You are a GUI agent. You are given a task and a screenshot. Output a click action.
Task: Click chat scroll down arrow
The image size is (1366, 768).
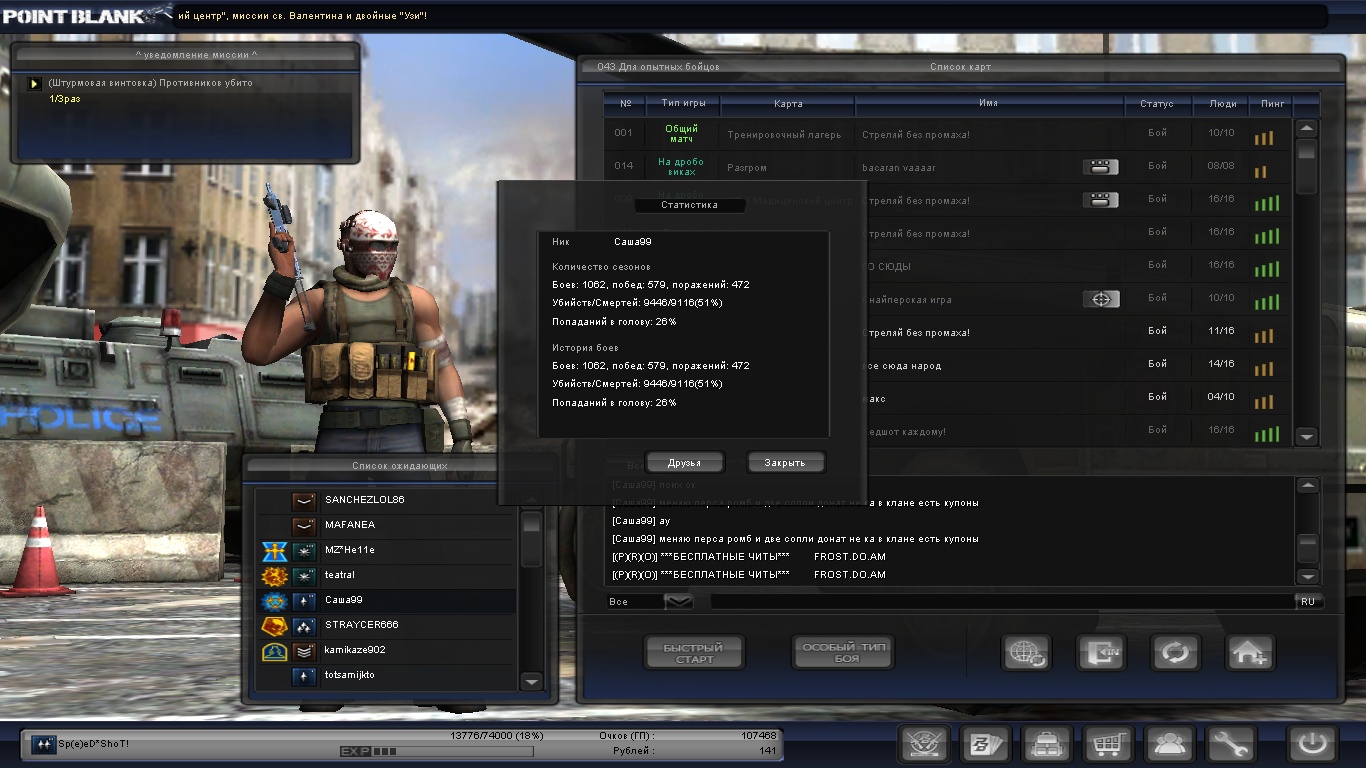[1307, 577]
